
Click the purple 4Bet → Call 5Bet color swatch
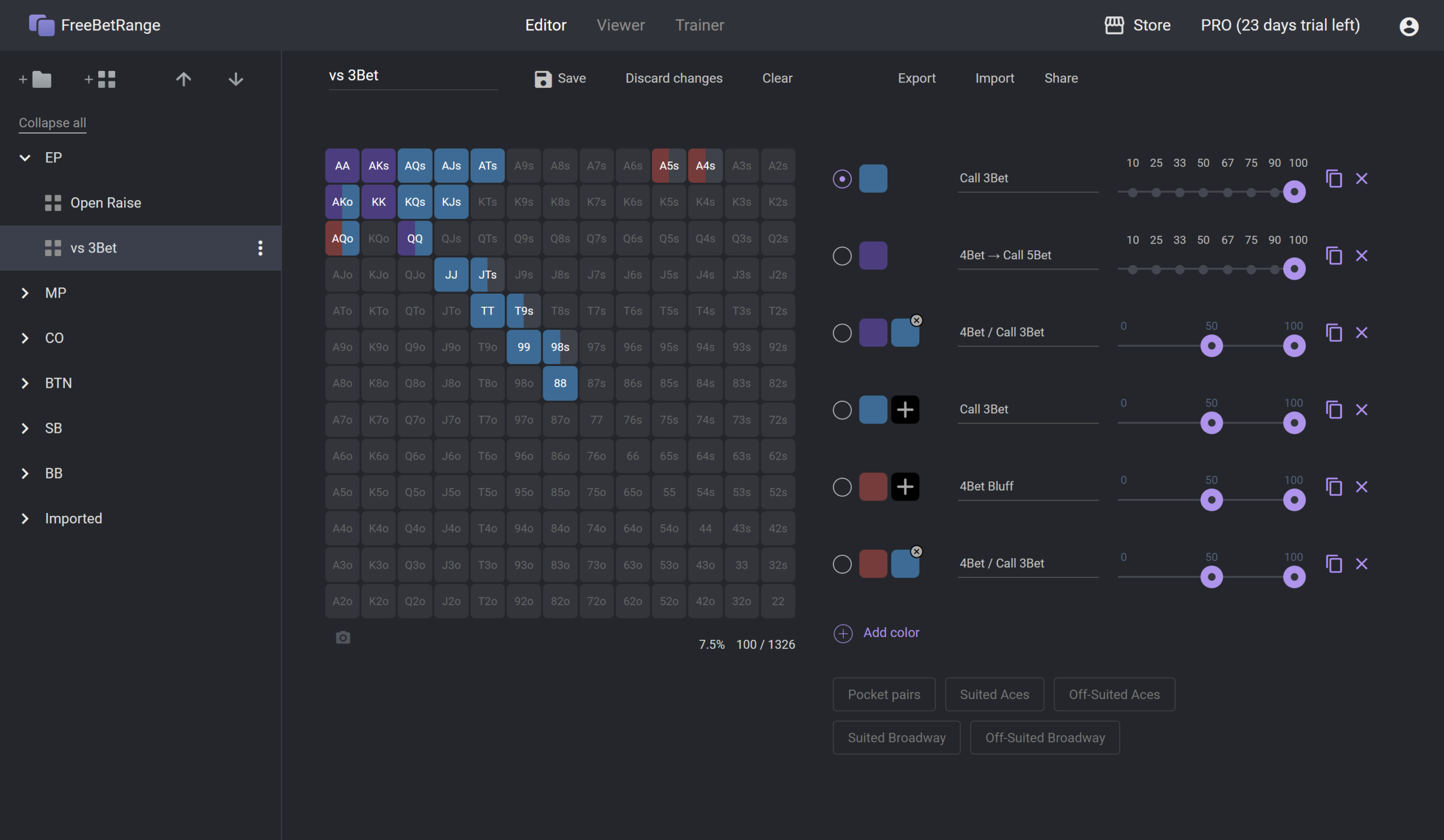pos(873,255)
